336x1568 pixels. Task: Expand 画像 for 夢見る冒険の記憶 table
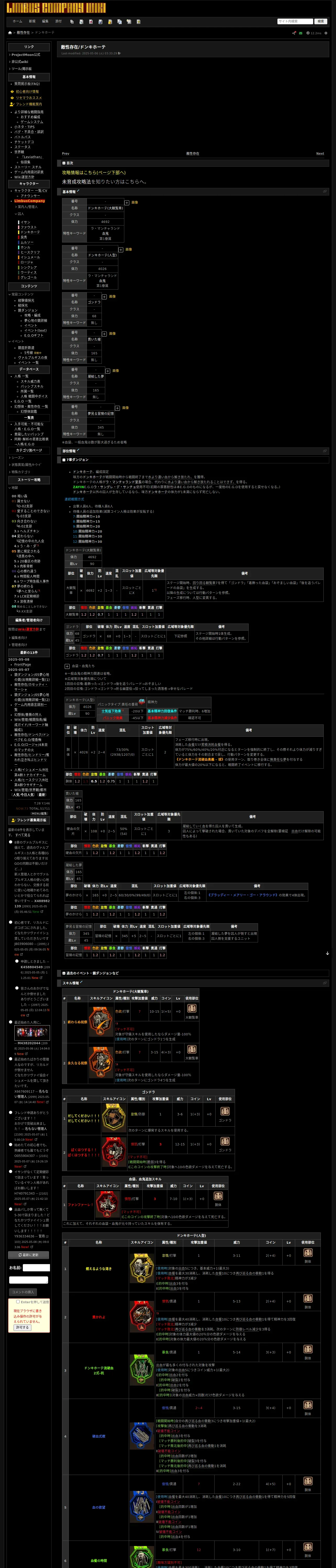coord(118,408)
